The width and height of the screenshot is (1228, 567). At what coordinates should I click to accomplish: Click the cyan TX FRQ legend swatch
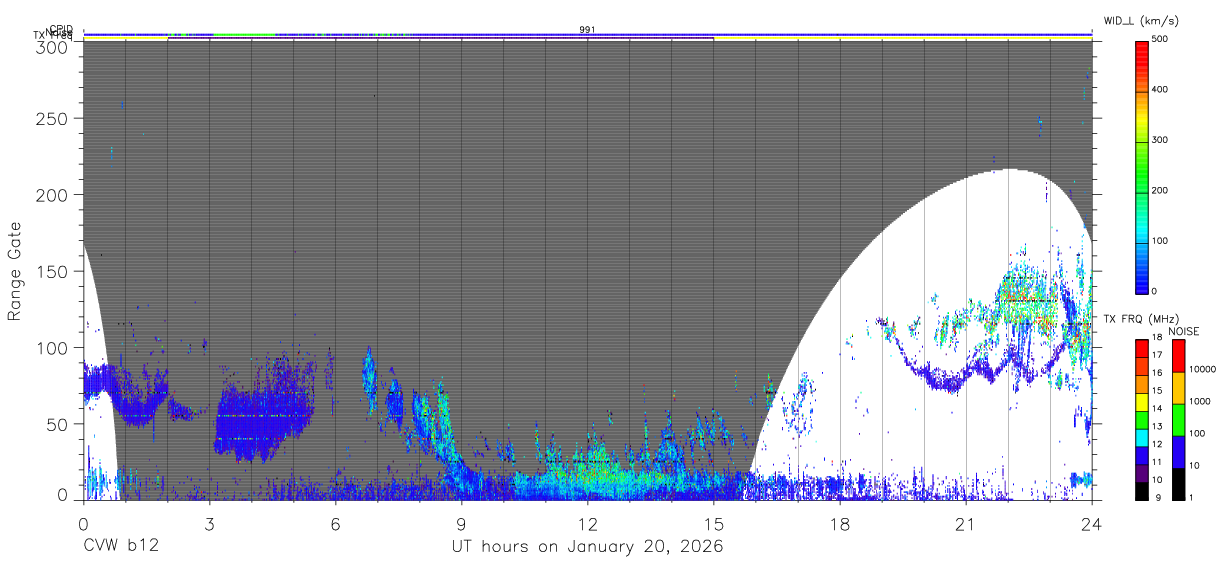(1141, 438)
